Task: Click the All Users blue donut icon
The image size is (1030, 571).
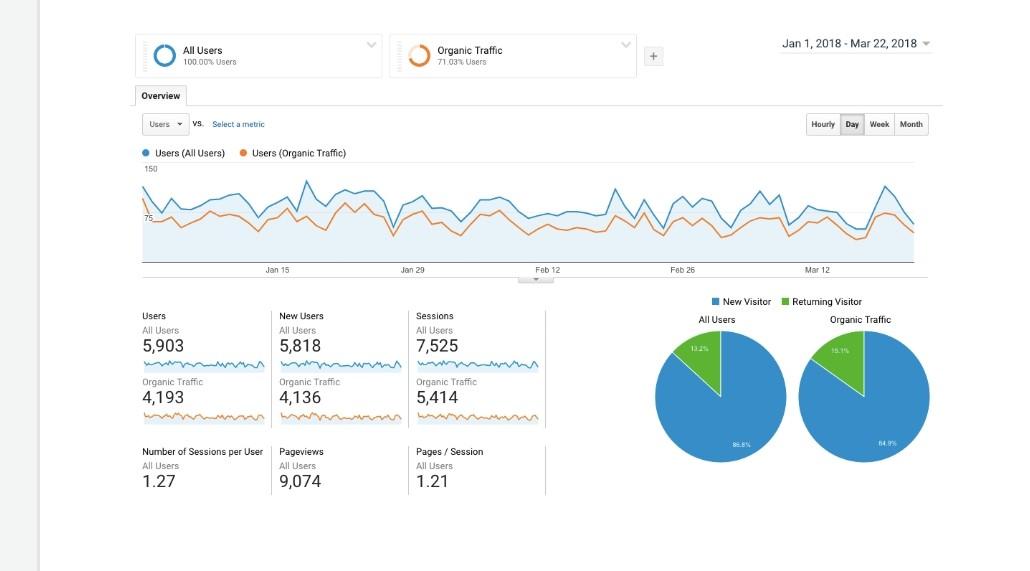Action: (x=164, y=56)
